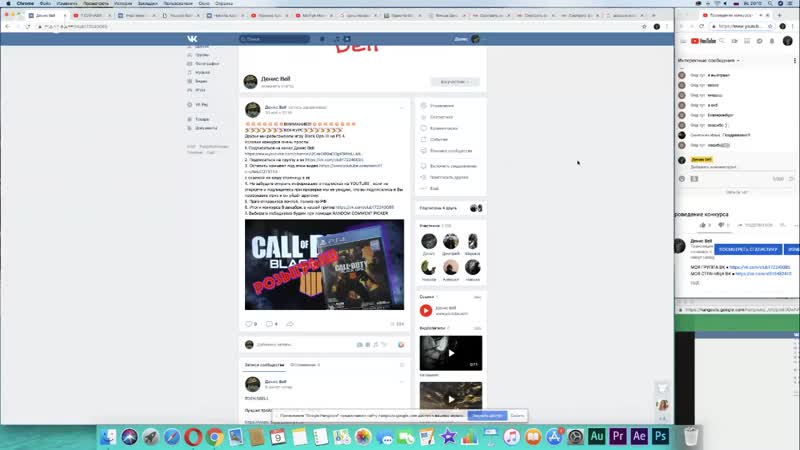Viewport: 800px width, 450px height.
Task: Bookmark page with star in left Chrome window
Action: 644,27
